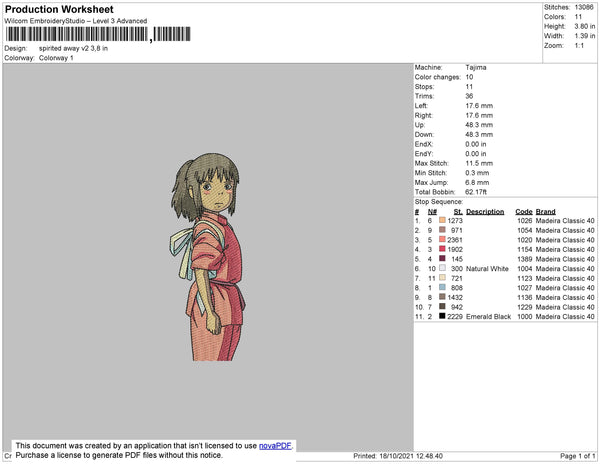The image size is (600, 464).
Task: Click the Brand column header
Action: point(545,212)
